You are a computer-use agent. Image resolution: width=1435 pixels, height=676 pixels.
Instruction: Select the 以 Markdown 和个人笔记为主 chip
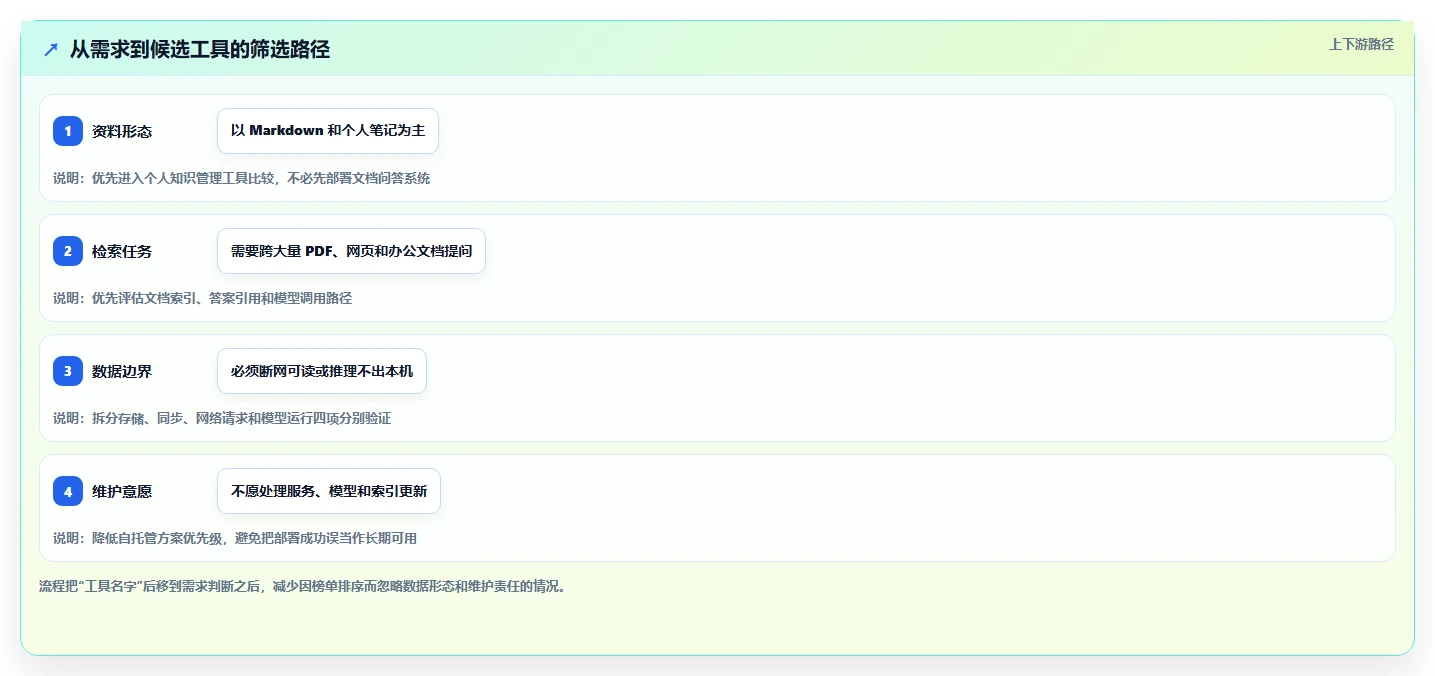tap(328, 131)
